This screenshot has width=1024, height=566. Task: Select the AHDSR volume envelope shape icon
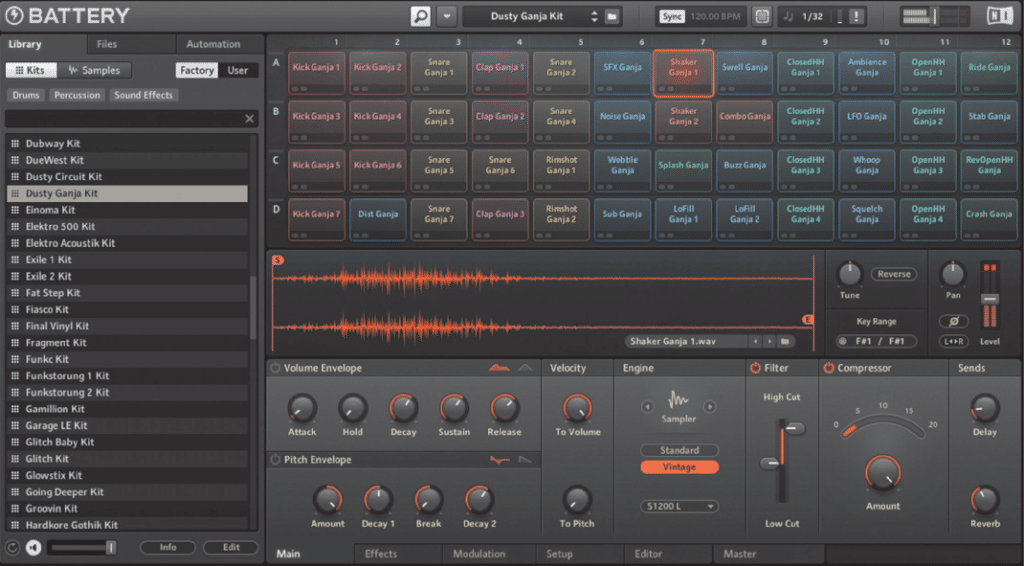point(500,368)
